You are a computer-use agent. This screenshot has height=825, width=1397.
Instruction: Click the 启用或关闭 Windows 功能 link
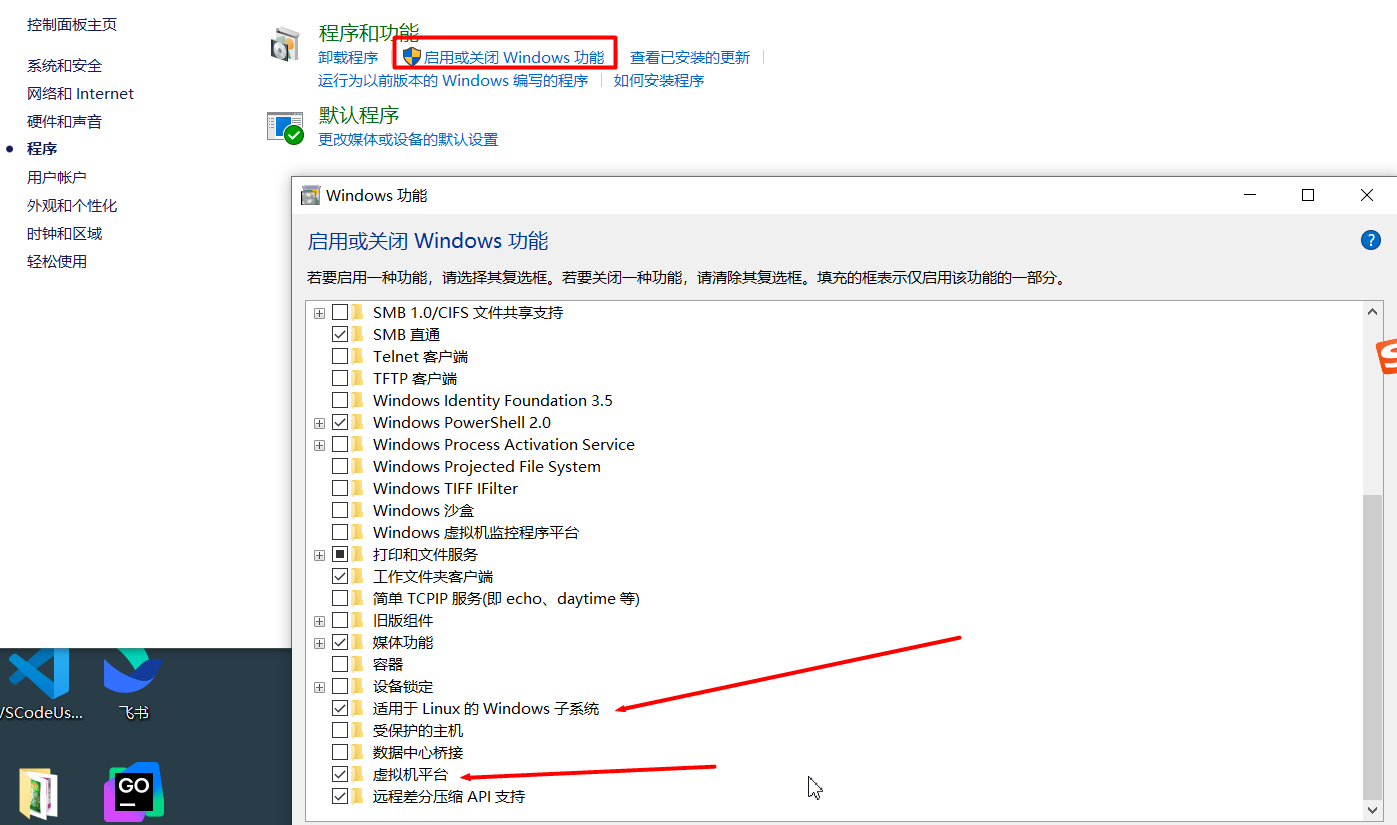tap(513, 57)
